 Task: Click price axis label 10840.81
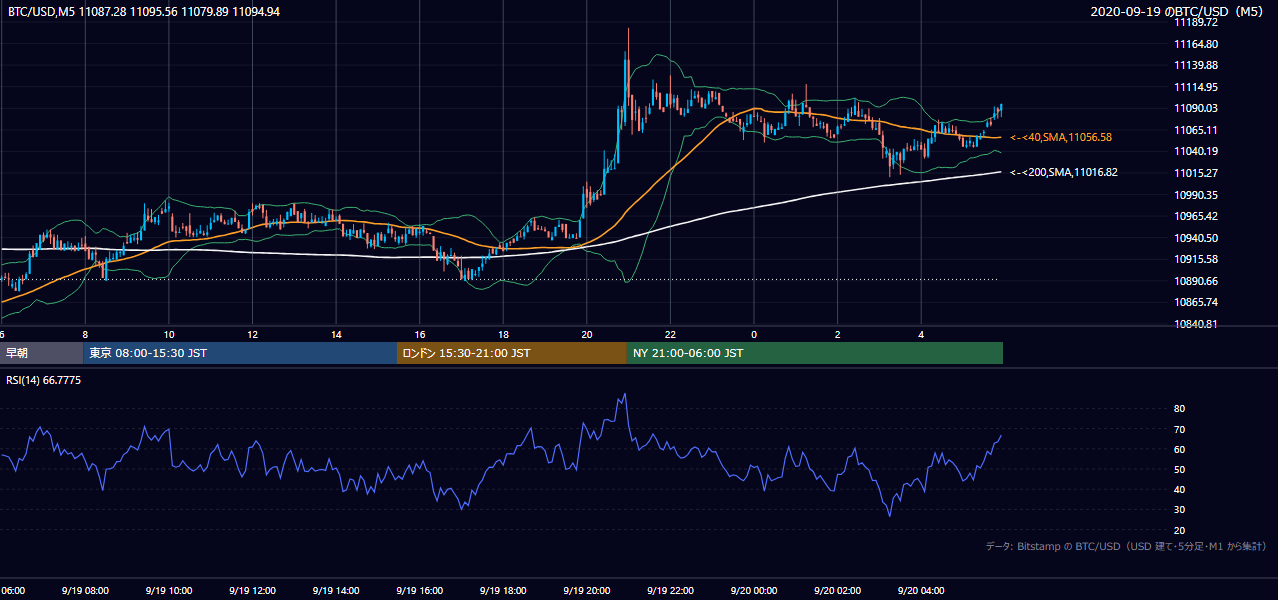tap(1196, 324)
